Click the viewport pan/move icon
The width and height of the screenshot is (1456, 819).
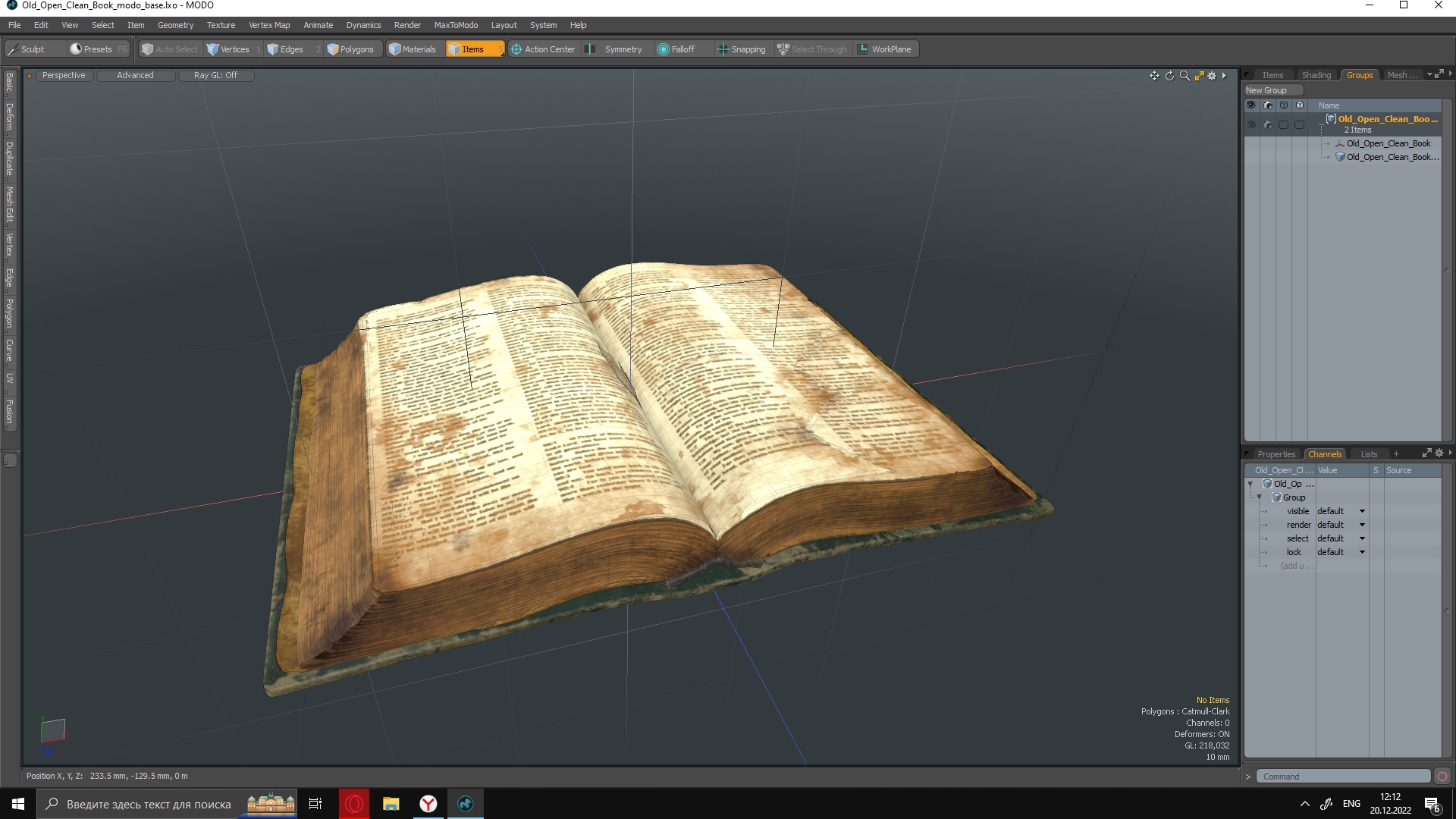click(1154, 76)
